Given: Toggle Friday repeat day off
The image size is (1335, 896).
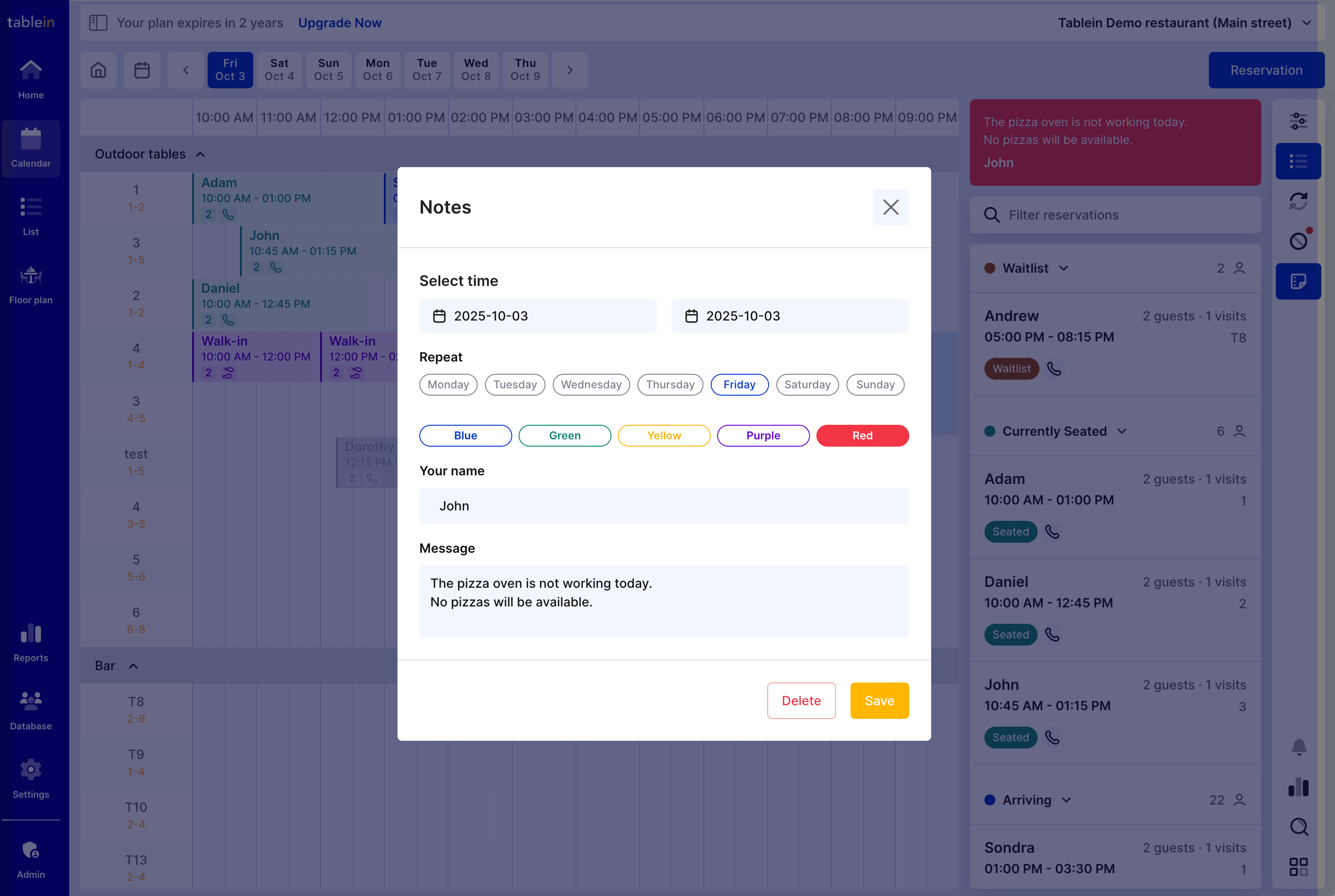Looking at the screenshot, I should [739, 385].
